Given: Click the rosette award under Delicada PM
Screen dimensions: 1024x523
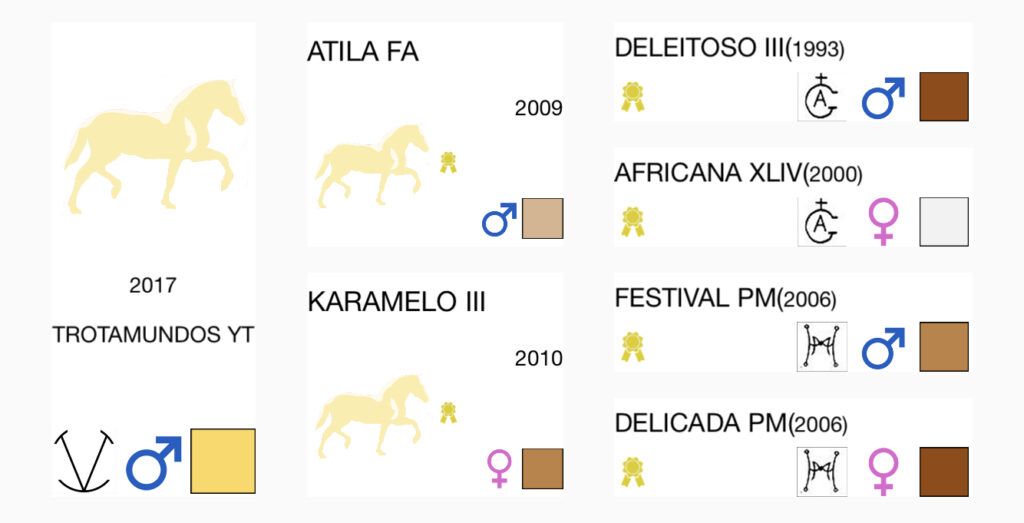Looking at the screenshot, I should coord(632,472).
